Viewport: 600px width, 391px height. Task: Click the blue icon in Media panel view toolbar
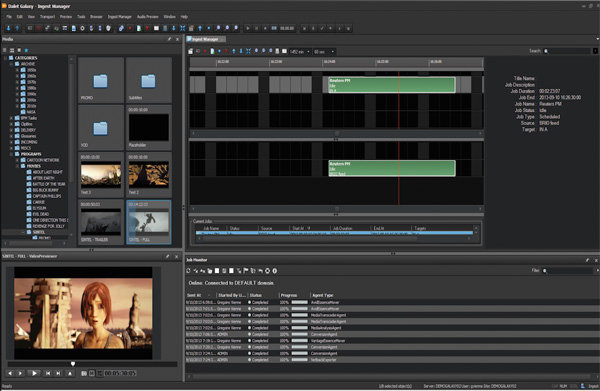click(26, 50)
